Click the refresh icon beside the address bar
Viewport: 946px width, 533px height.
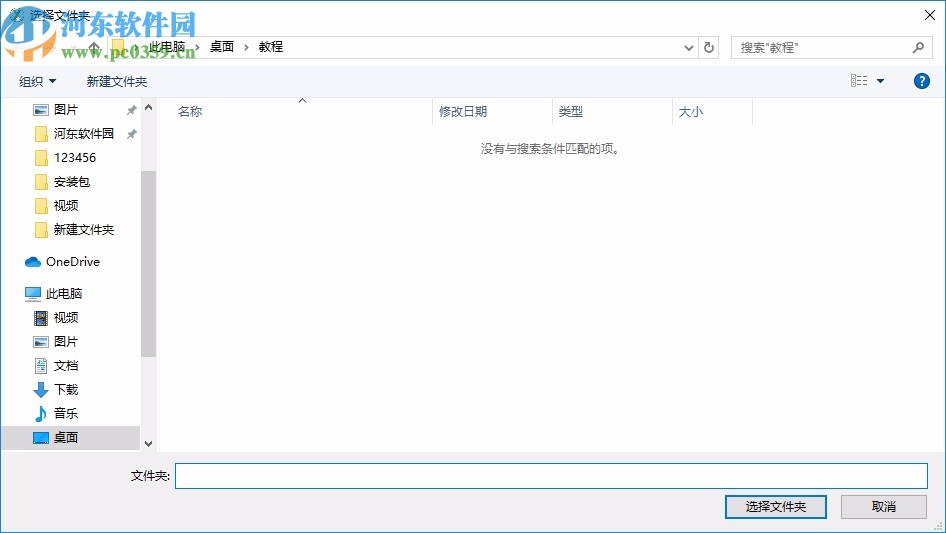point(709,47)
